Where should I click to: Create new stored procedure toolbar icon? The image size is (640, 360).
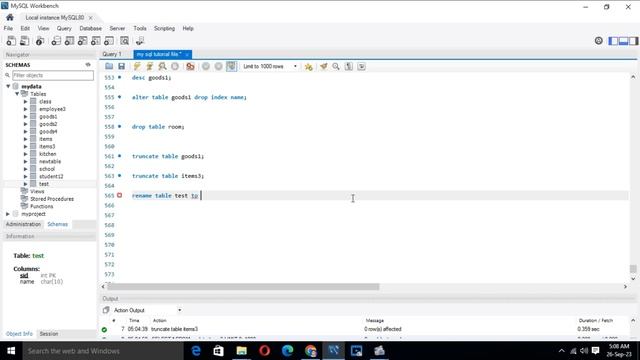(96, 41)
